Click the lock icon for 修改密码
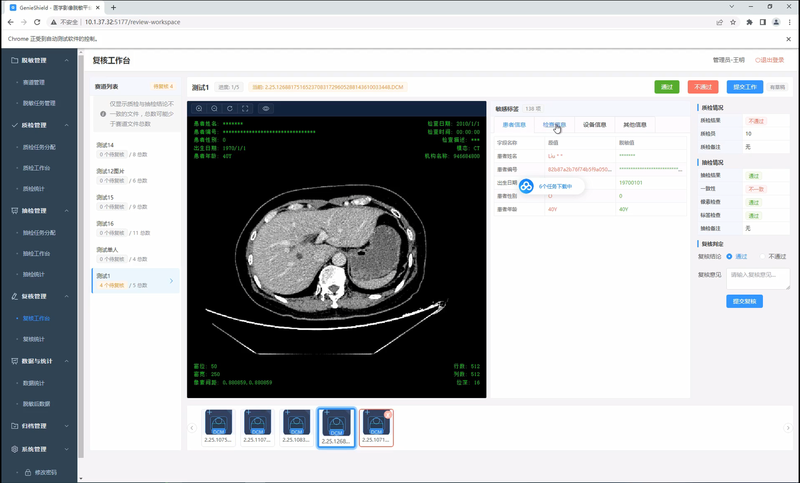This screenshot has height=483, width=800. (x=28, y=472)
